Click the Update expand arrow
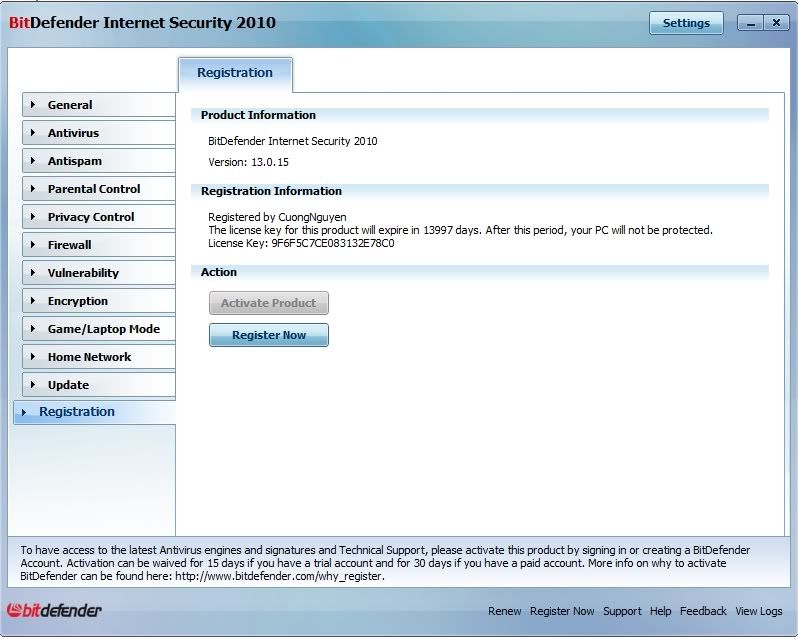This screenshot has height=637, width=798. click(x=33, y=385)
